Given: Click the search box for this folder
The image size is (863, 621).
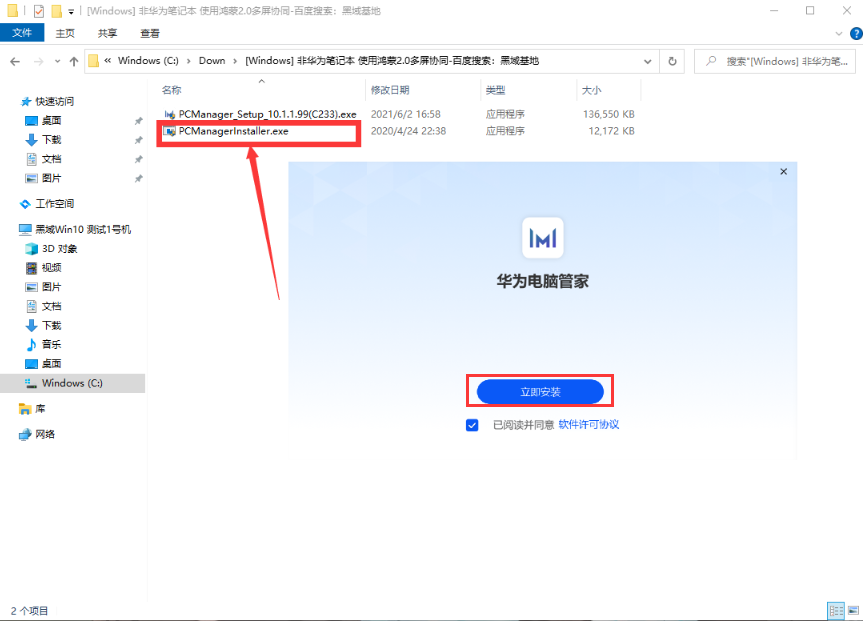Looking at the screenshot, I should pos(775,61).
